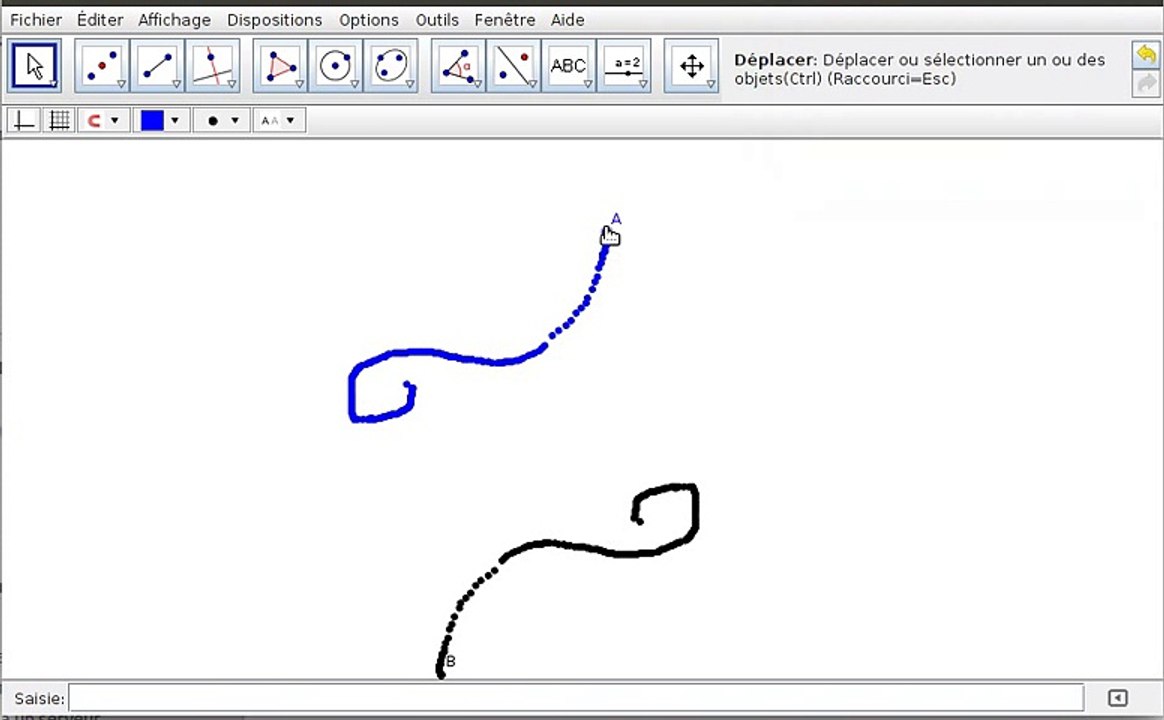Open the Éditer menu
This screenshot has height=720, width=1164.
pos(100,20)
